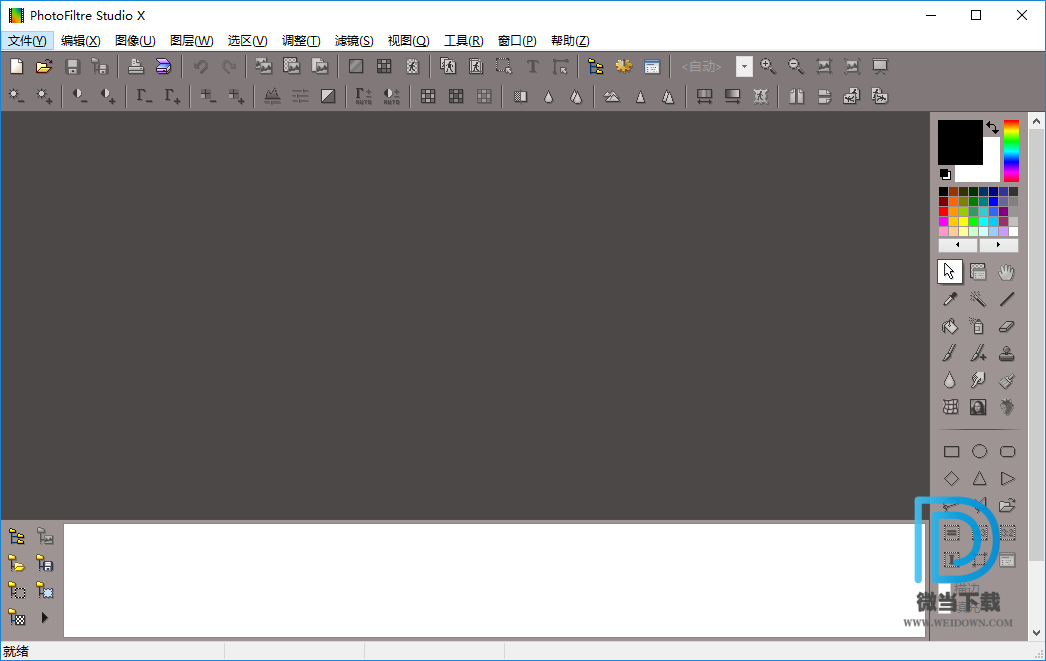The height and width of the screenshot is (661, 1046).
Task: Click the white image explorer strip
Action: (494, 580)
